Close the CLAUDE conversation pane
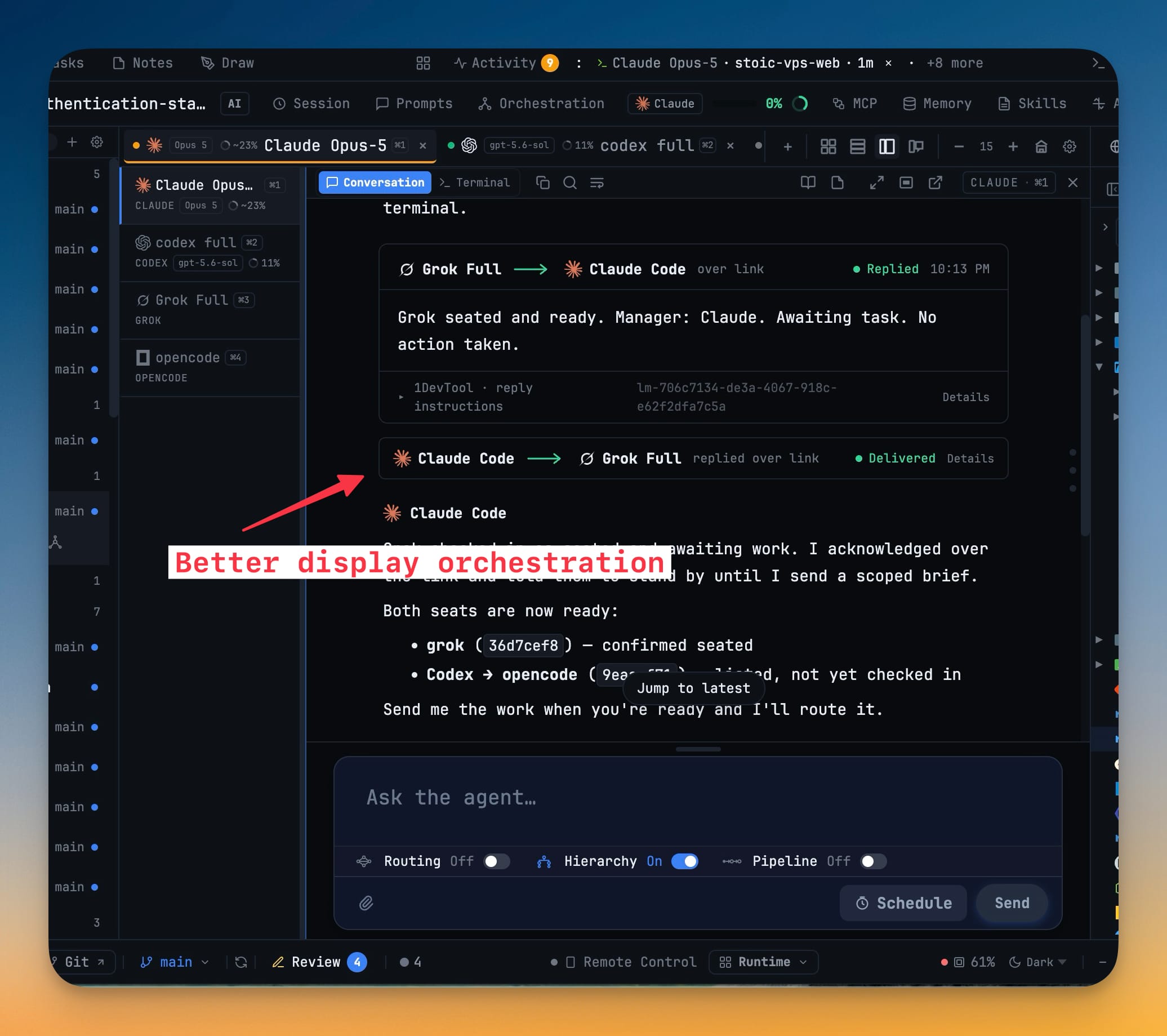This screenshot has height=1036, width=1167. pos(1073,182)
